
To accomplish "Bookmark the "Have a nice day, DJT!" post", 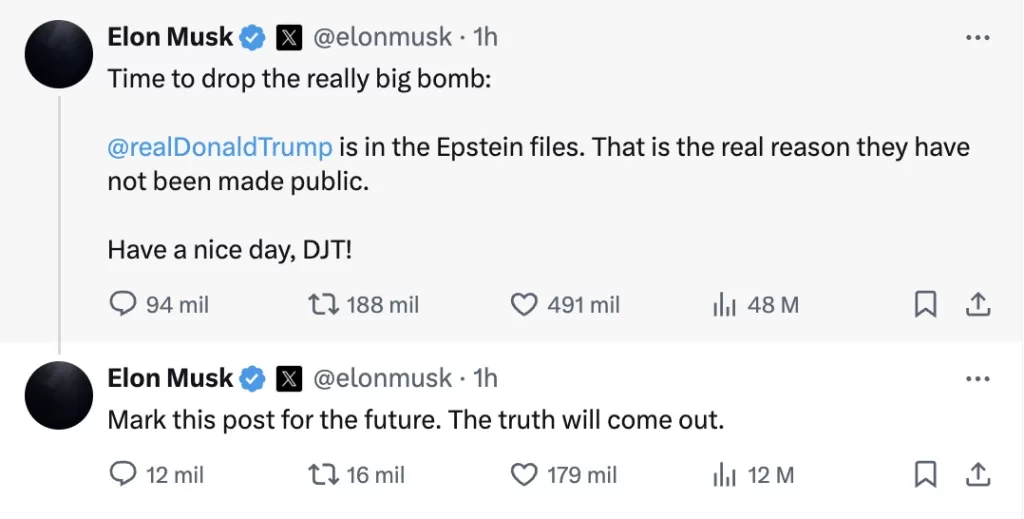I will point(926,304).
